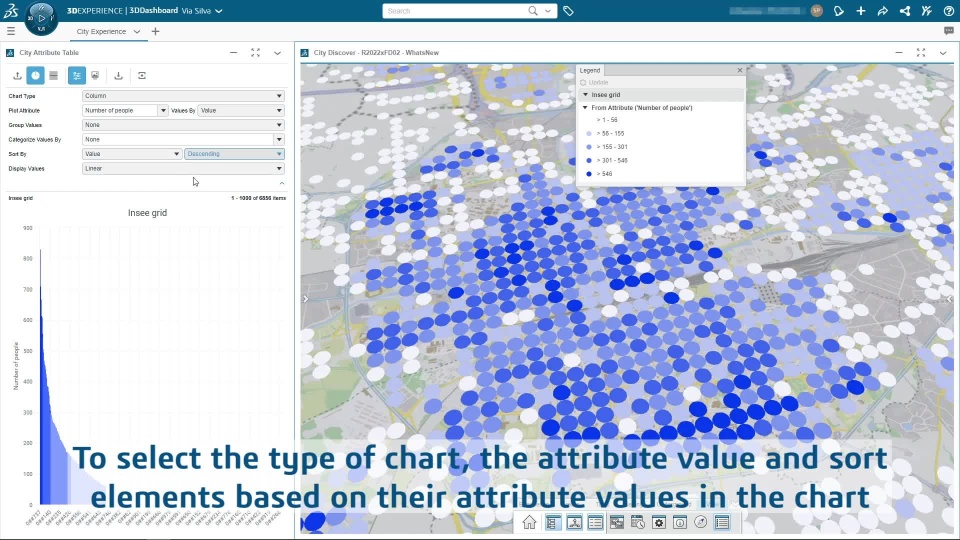Expand the map's left side arrow

point(306,299)
